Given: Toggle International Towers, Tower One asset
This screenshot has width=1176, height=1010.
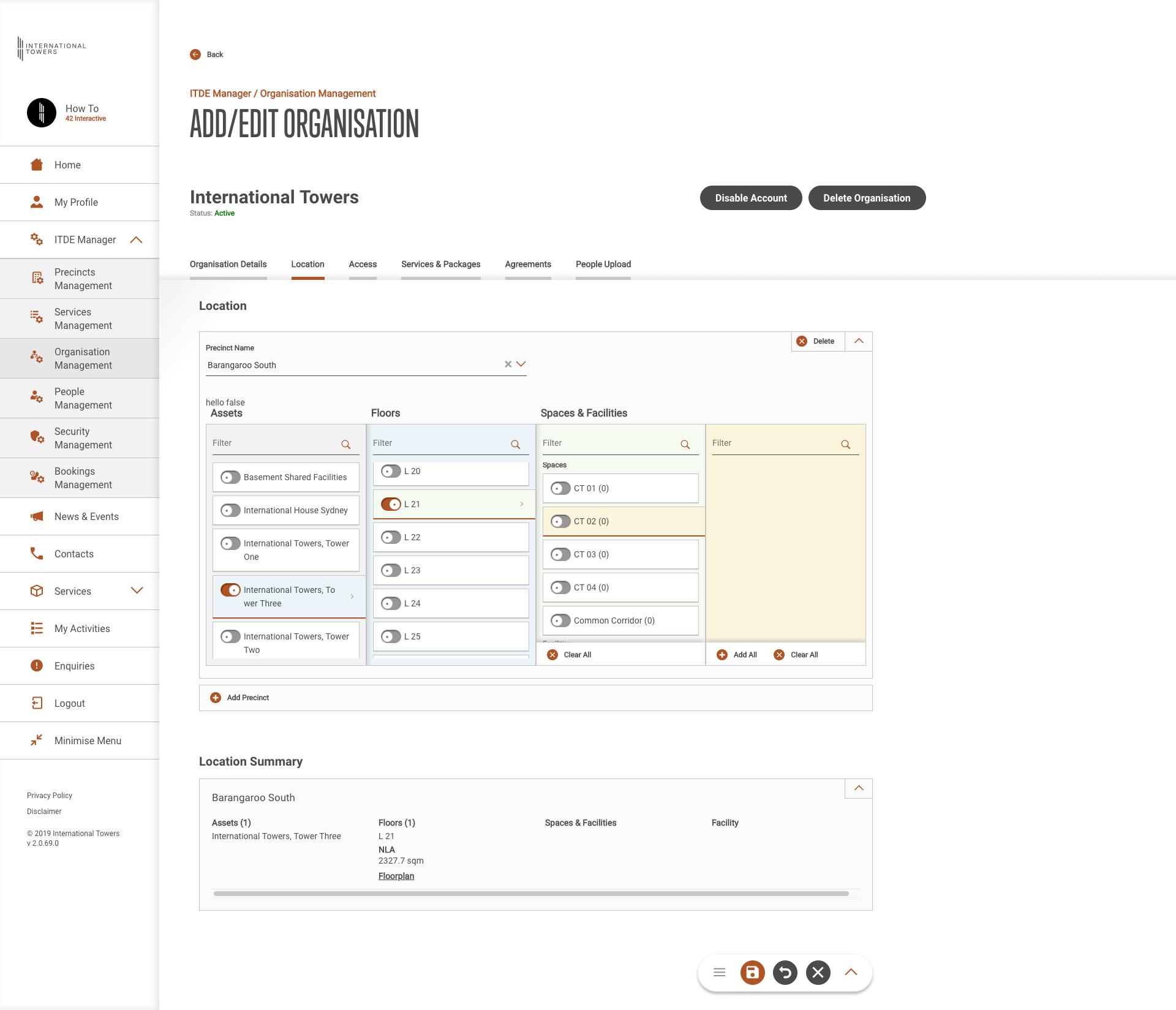Looking at the screenshot, I should (230, 543).
